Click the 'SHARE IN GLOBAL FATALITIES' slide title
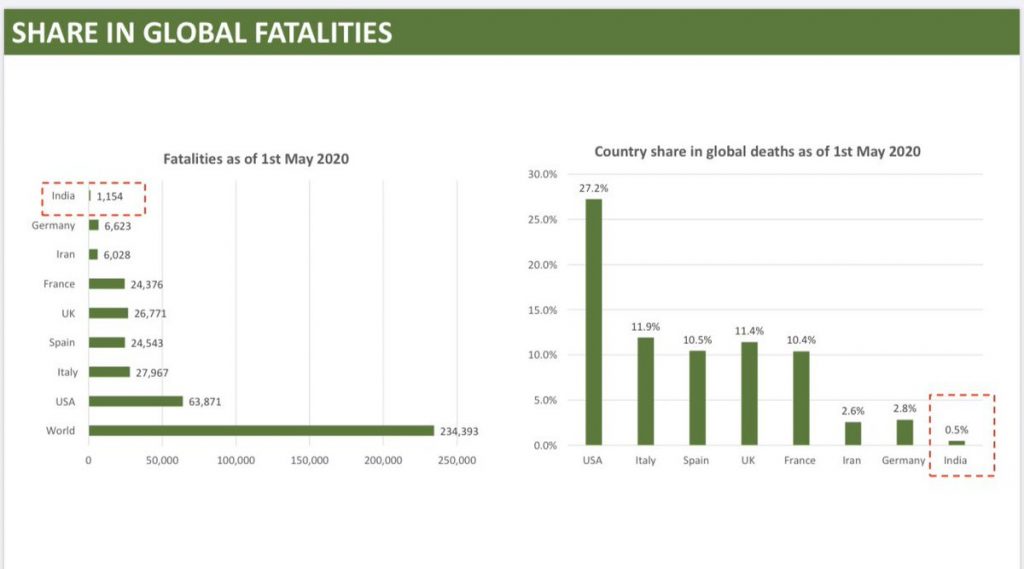This screenshot has width=1024, height=569. pyautogui.click(x=202, y=32)
